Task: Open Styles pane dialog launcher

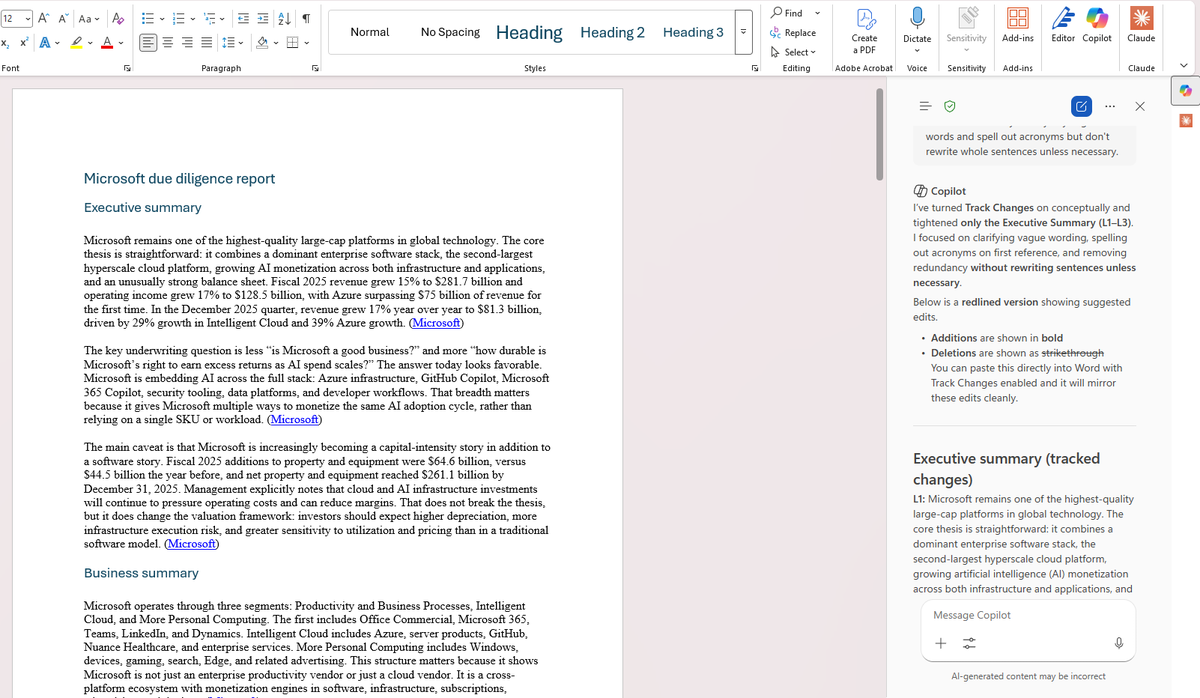Action: [755, 68]
